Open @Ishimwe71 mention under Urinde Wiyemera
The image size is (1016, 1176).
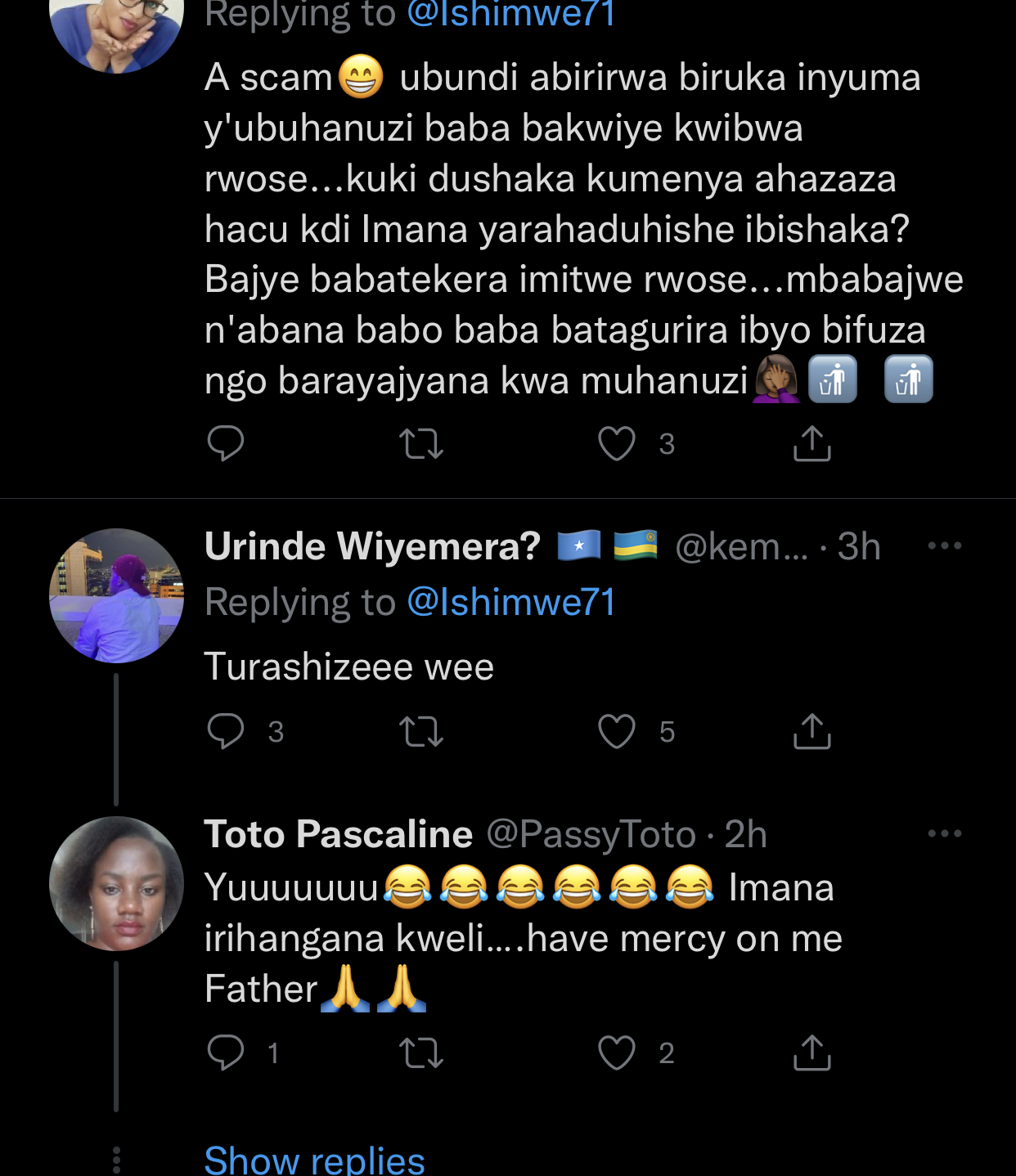click(510, 602)
